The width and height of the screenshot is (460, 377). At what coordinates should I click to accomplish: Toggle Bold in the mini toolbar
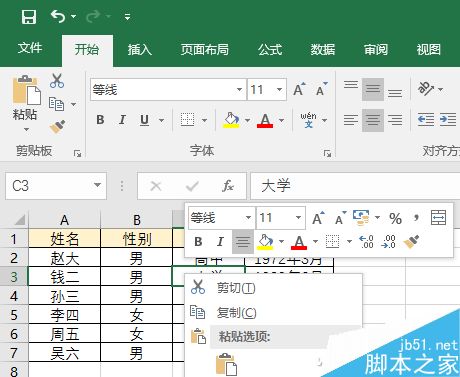point(198,241)
